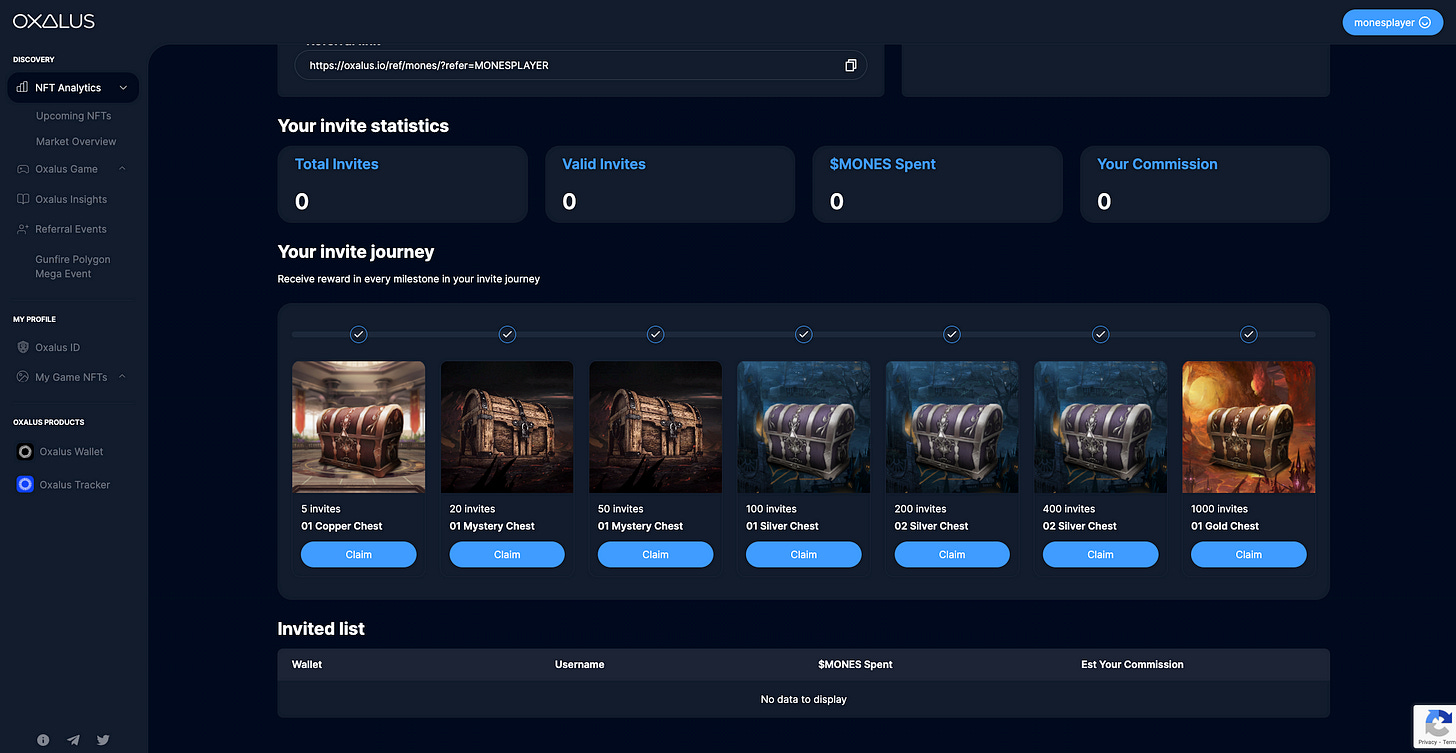
Task: Click the Est Your Commission column header
Action: [1132, 664]
